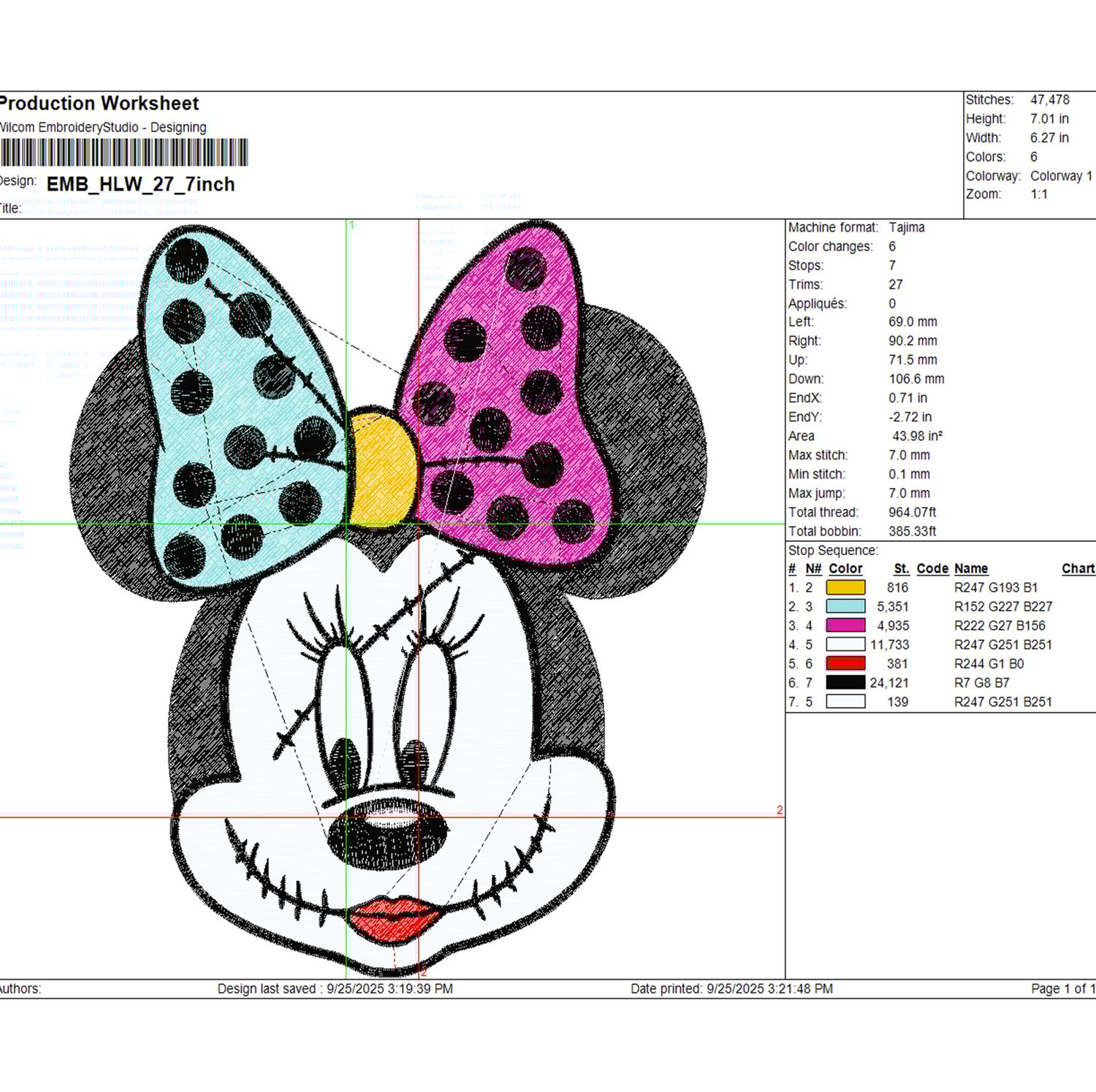
Task: Click 'Wilcom EmbroideryStudio - Designing' subtitle
Action: coord(103,127)
